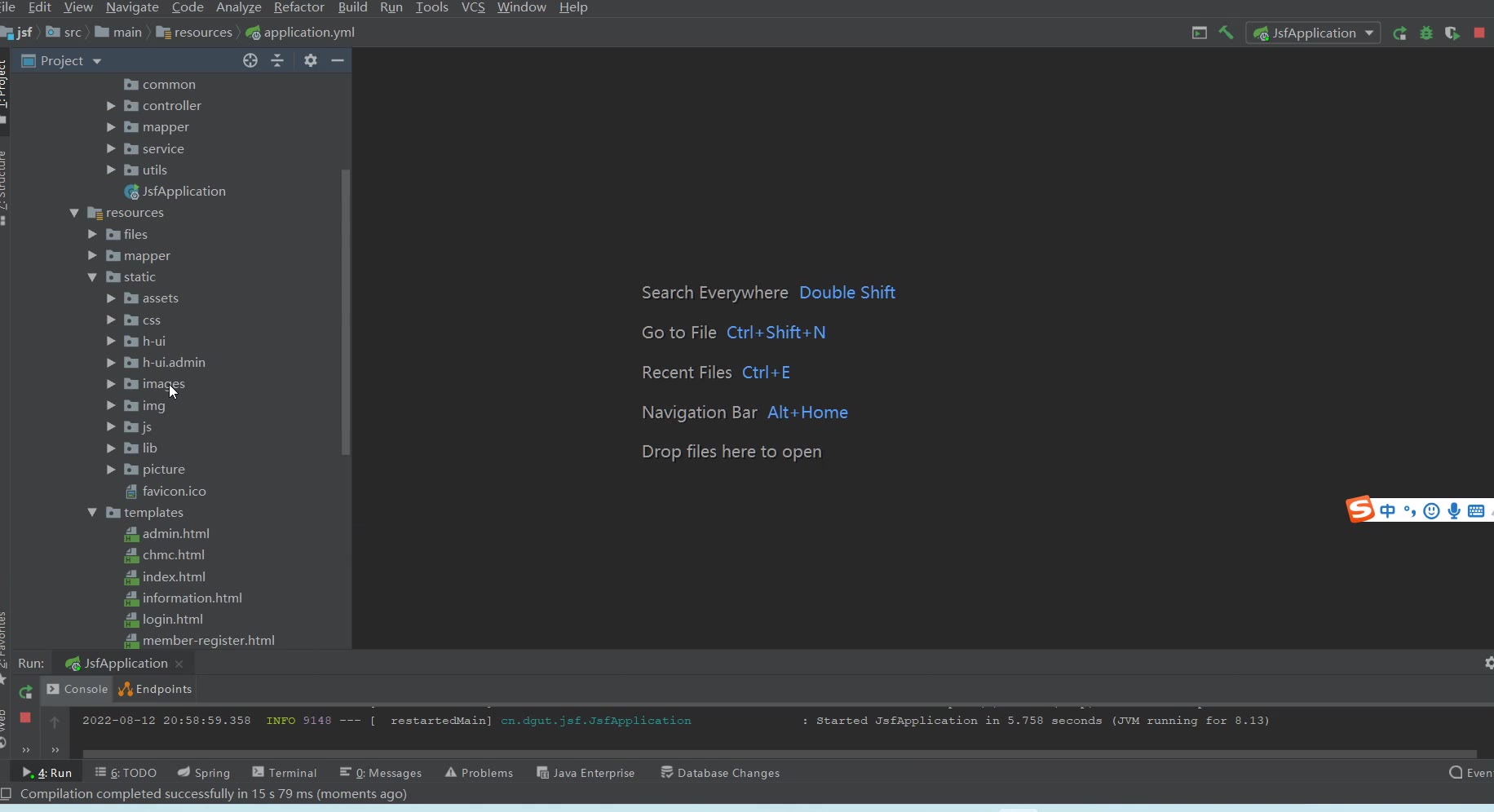Select login.html in the project tree
This screenshot has height=812, width=1494.
172,620
